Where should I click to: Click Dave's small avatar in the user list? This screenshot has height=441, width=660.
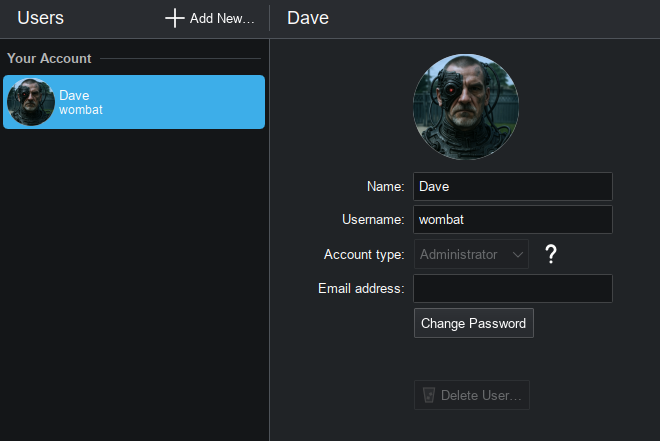point(31,102)
